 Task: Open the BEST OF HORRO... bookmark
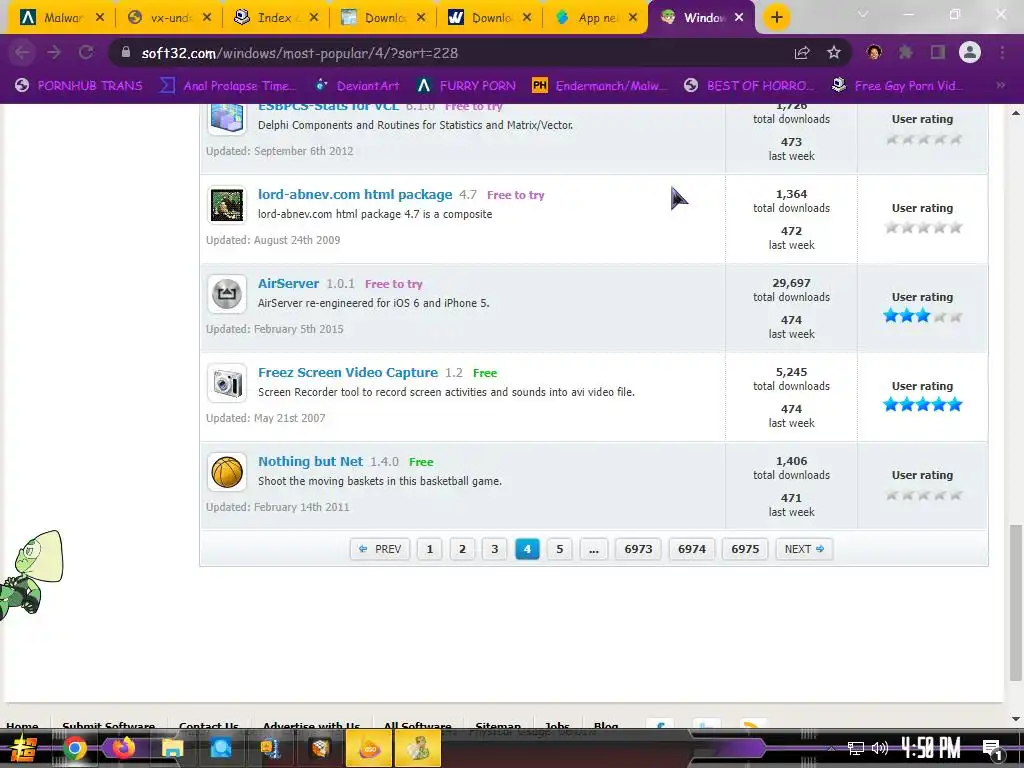(748, 86)
